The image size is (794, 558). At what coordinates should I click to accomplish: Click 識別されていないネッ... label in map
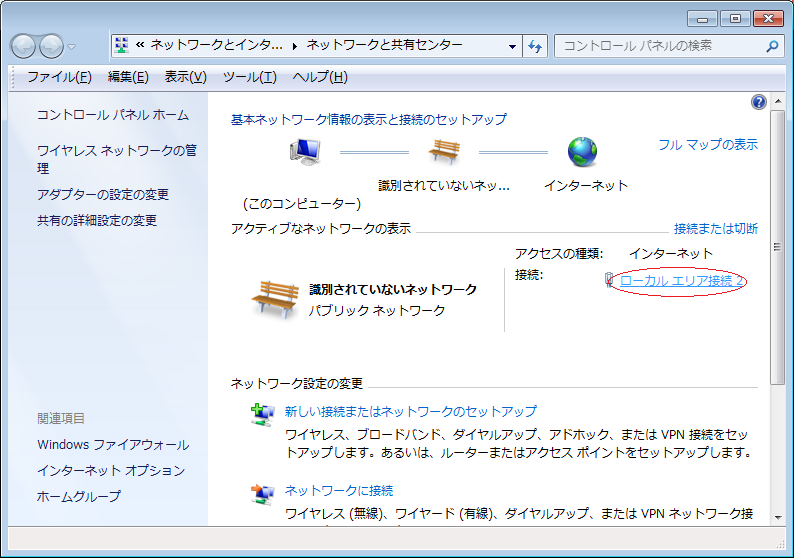coord(444,185)
